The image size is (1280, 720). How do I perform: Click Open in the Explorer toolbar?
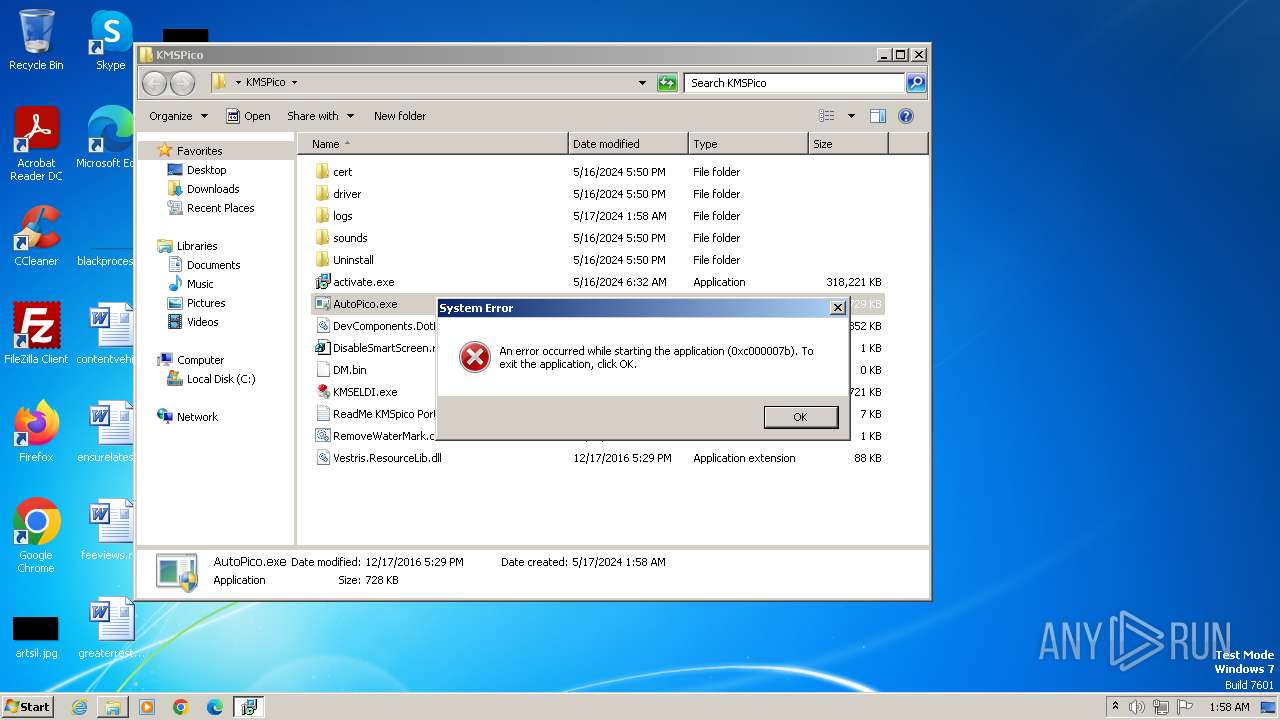[x=248, y=116]
